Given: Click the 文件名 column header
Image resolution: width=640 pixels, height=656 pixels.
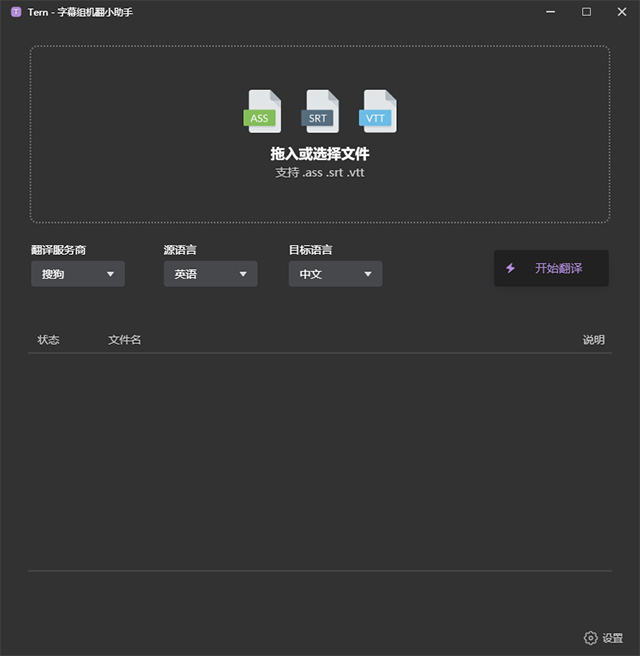Looking at the screenshot, I should point(125,340).
